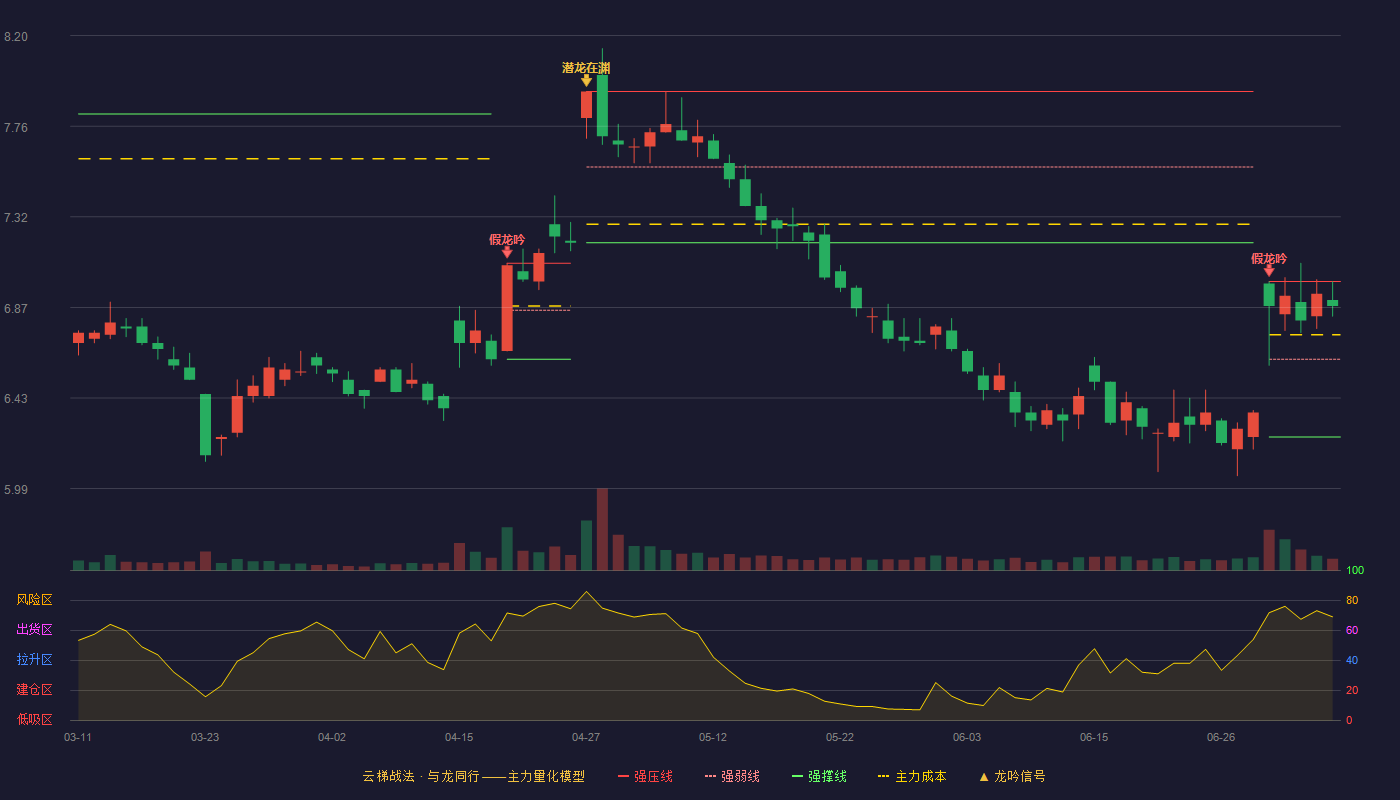The image size is (1400, 800).
Task: Select the 建仓区 zone label
Action: coord(34,690)
